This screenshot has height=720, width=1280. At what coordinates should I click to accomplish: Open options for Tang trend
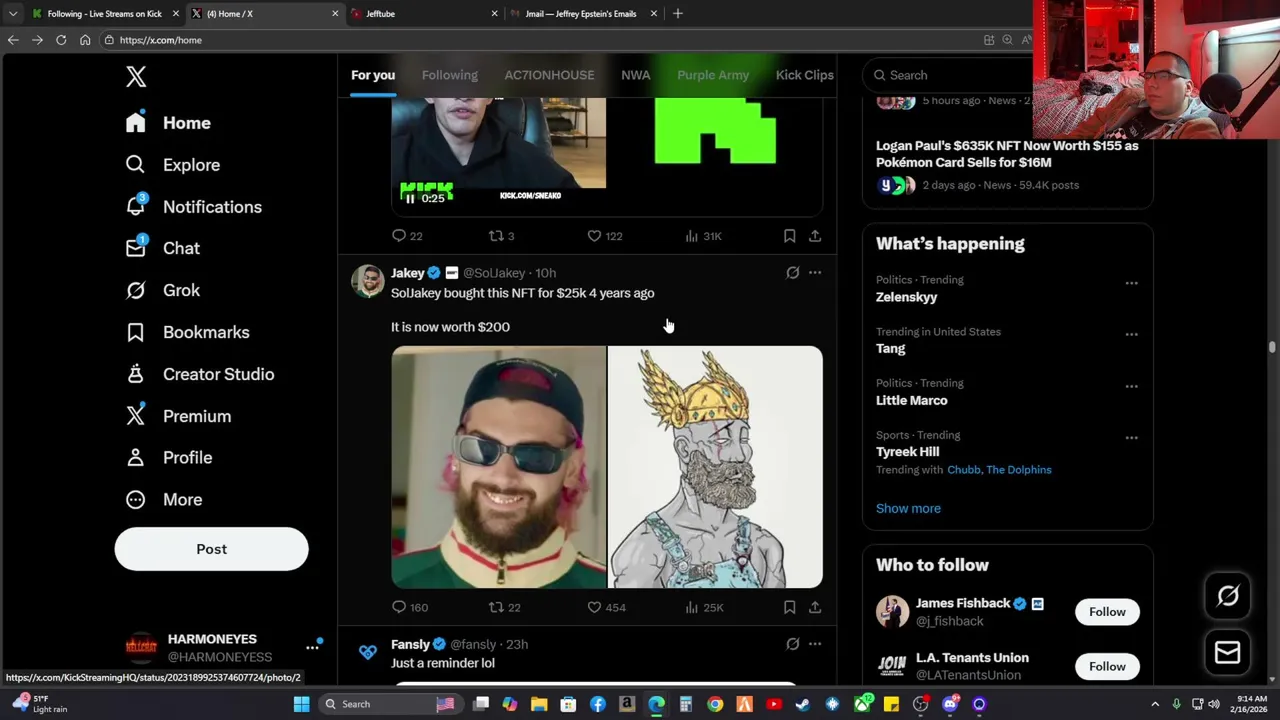point(1131,335)
